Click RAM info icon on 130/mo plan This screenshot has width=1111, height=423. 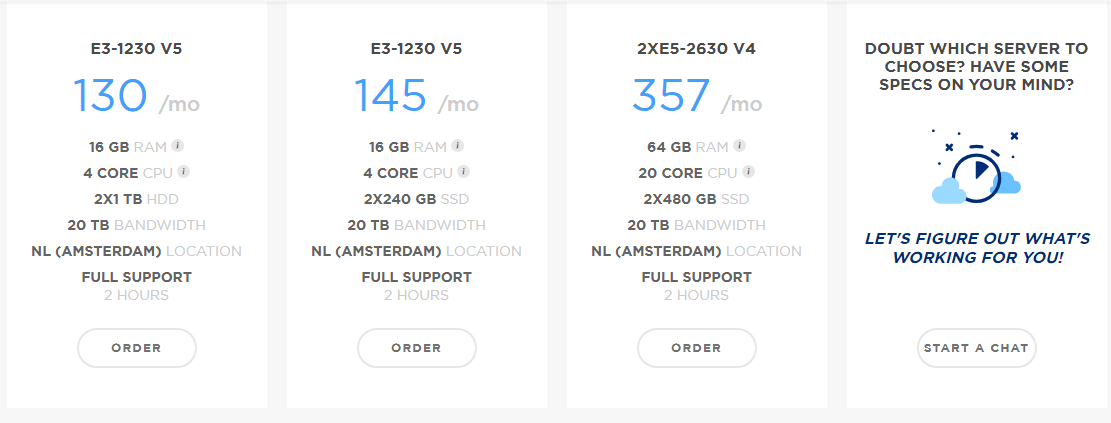[x=178, y=146]
